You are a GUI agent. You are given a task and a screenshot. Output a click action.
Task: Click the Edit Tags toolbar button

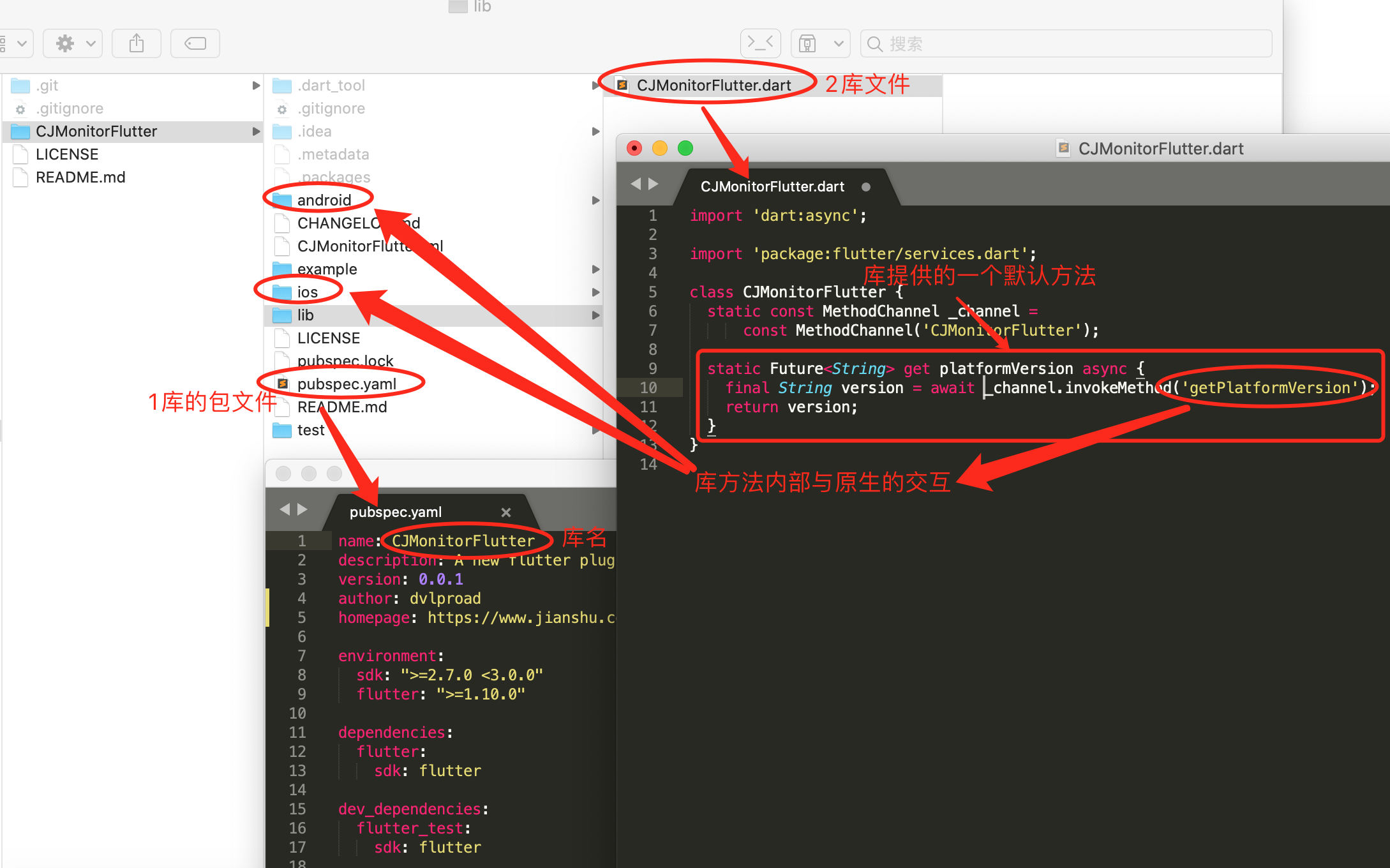coord(195,43)
